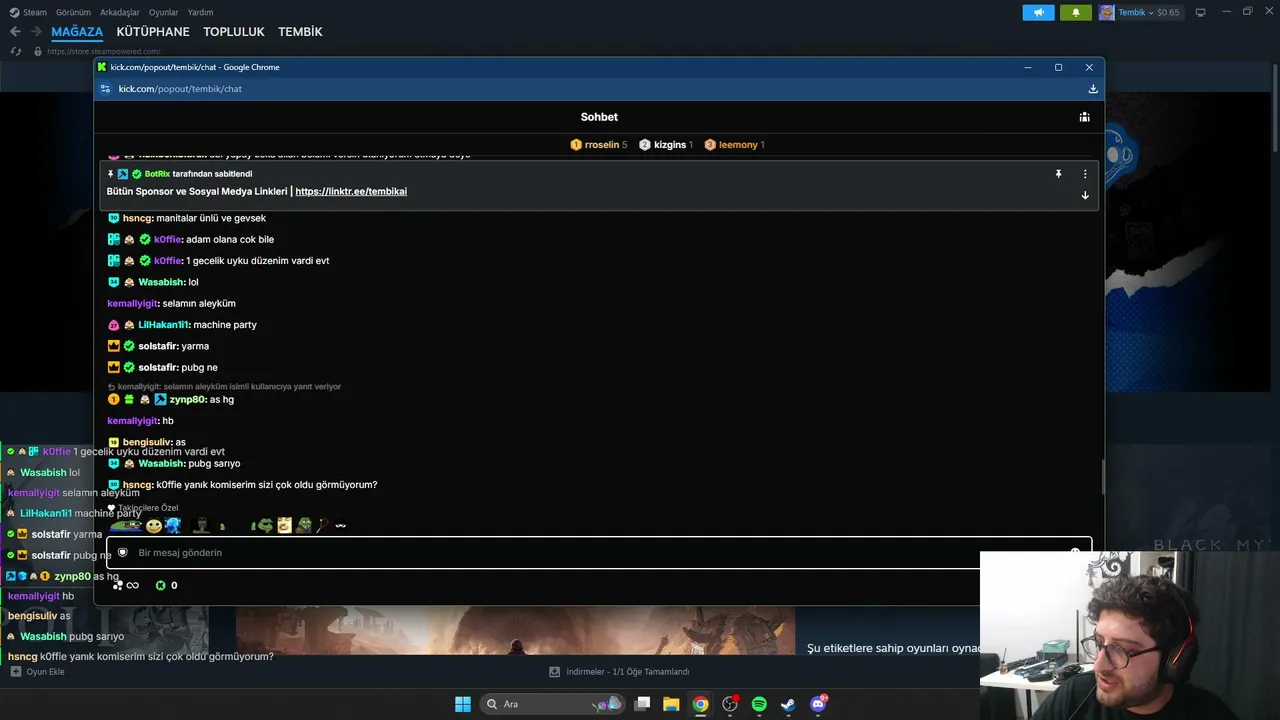Open Steam downloads status 'İndirmeler'
Image resolution: width=1280 pixels, height=720 pixels.
coord(619,672)
